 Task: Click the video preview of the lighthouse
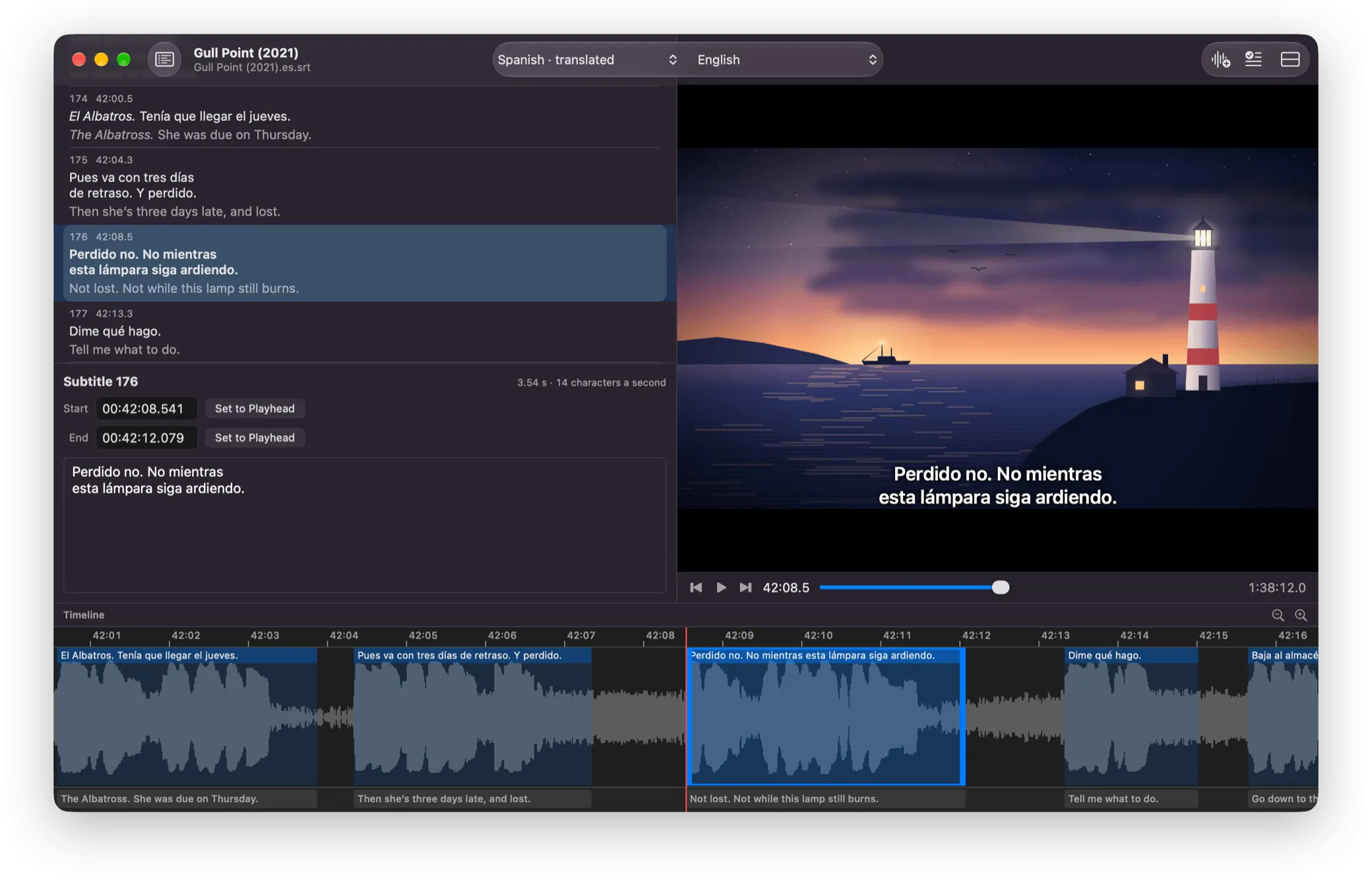(997, 328)
